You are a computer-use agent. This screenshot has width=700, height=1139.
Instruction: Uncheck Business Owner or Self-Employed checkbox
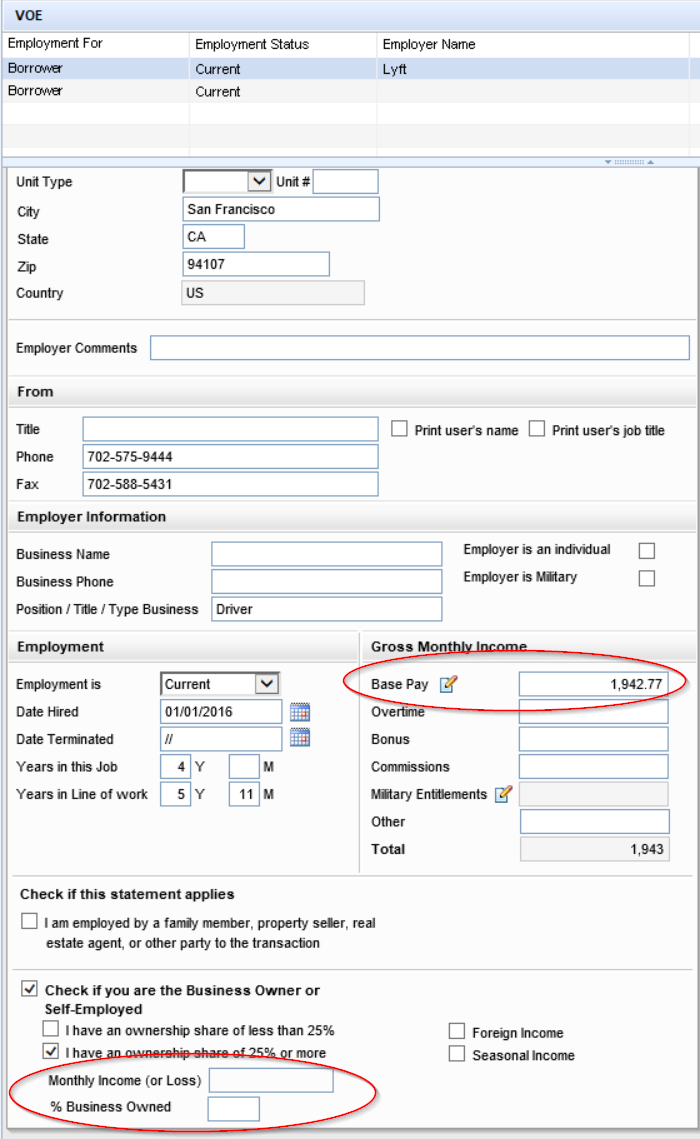click(29, 989)
